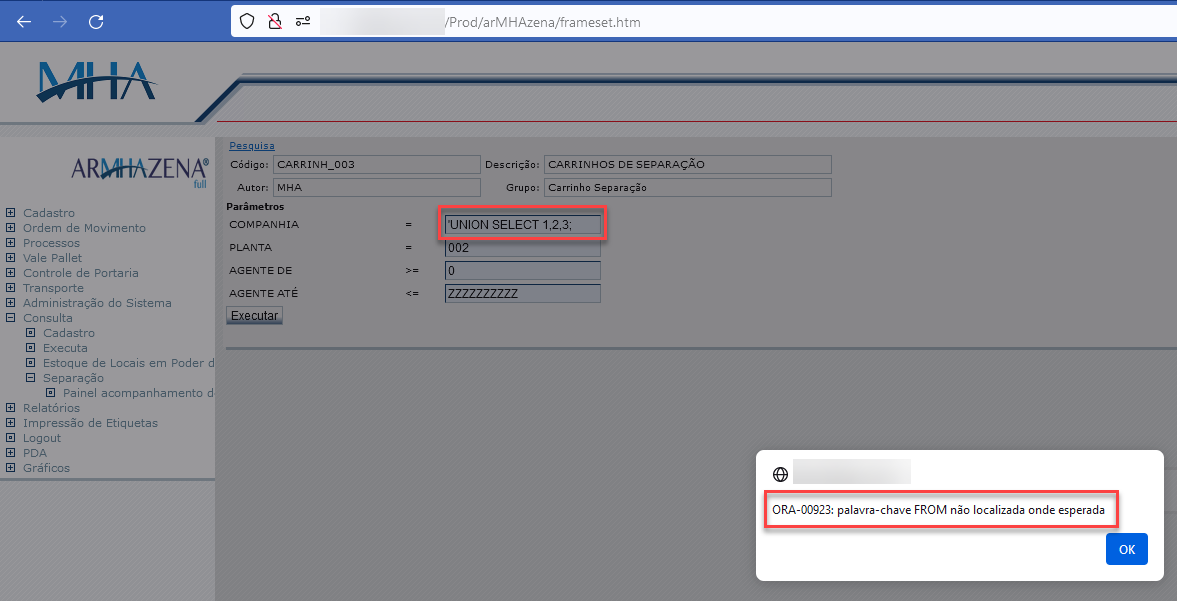Click the browser back arrow button
This screenshot has height=601, width=1177.
(x=24, y=21)
